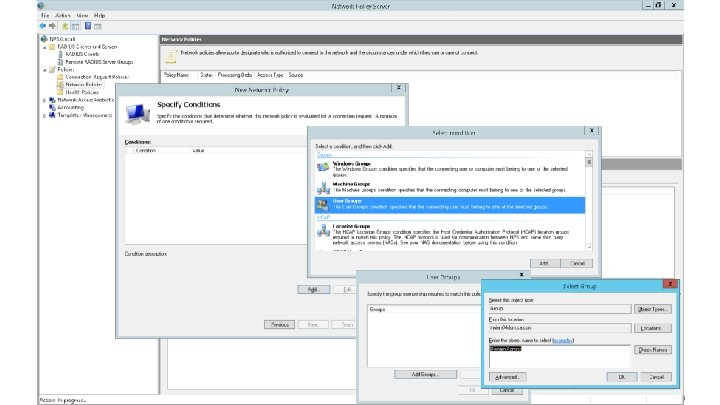Click the Machine Groups condition icon
The height and width of the screenshot is (405, 720).
click(x=323, y=187)
